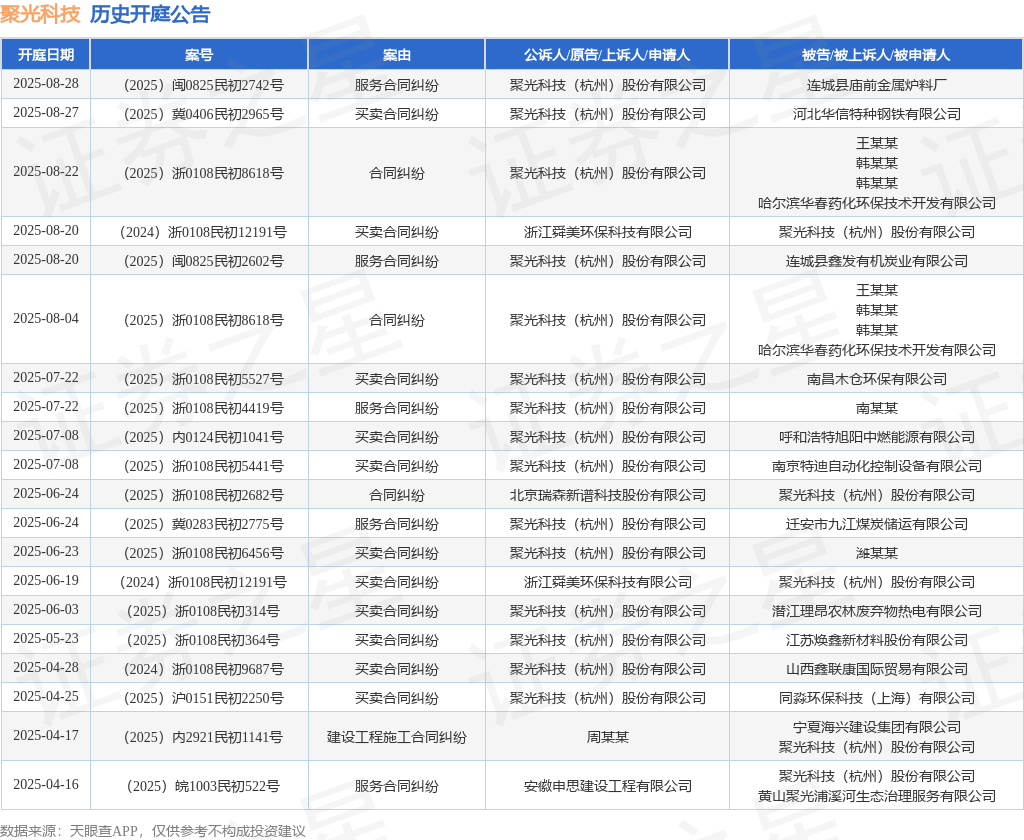Click defendant 宁夏海兴建设集团有限公司
1024x840 pixels.
[x=876, y=727]
